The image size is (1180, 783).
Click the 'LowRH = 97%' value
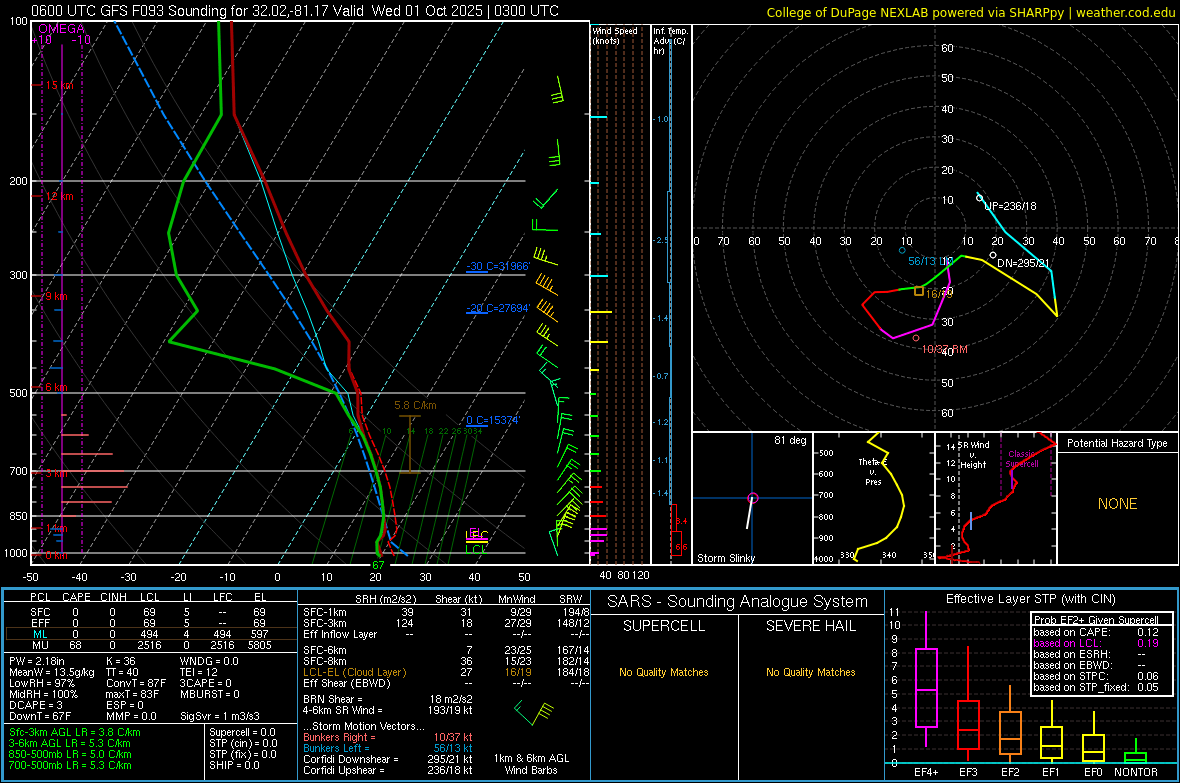(x=41, y=684)
